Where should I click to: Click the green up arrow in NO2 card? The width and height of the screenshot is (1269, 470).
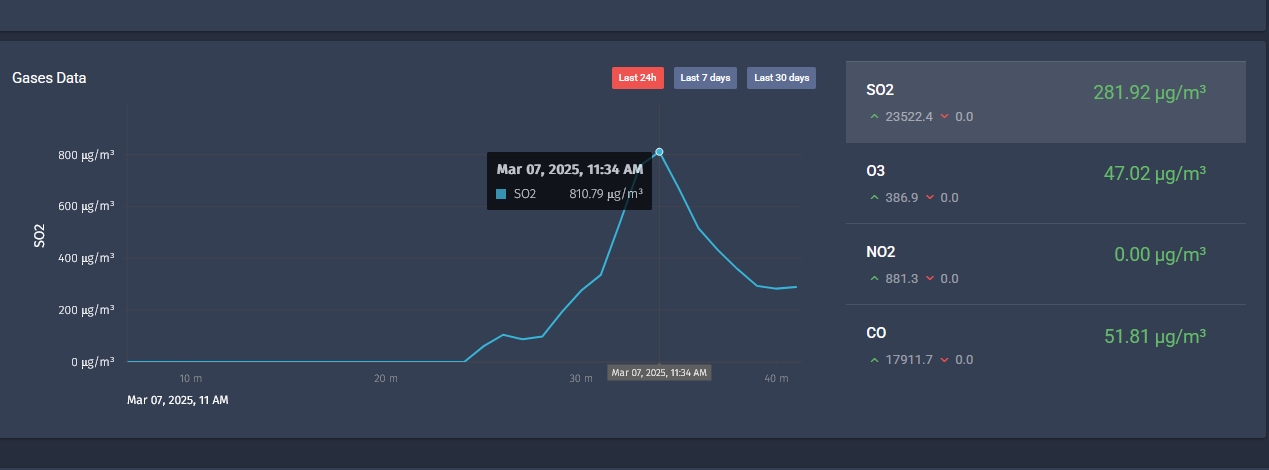pos(875,279)
